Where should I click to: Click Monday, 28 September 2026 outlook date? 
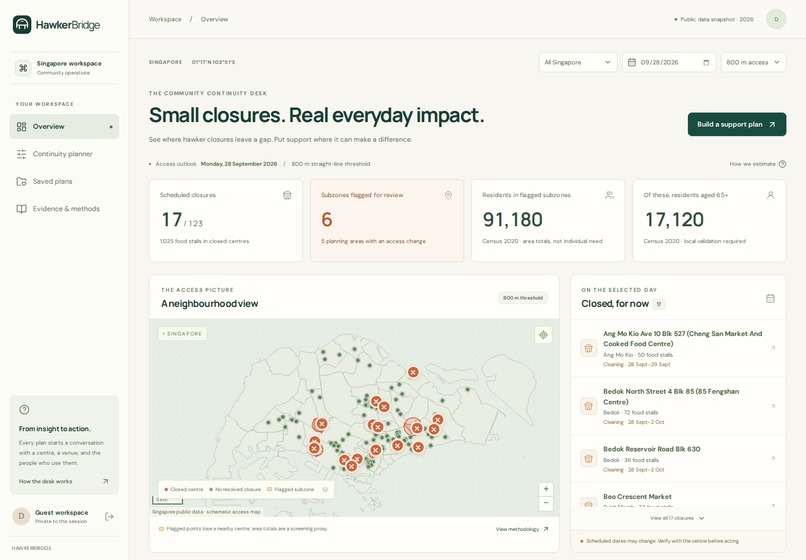coord(239,164)
